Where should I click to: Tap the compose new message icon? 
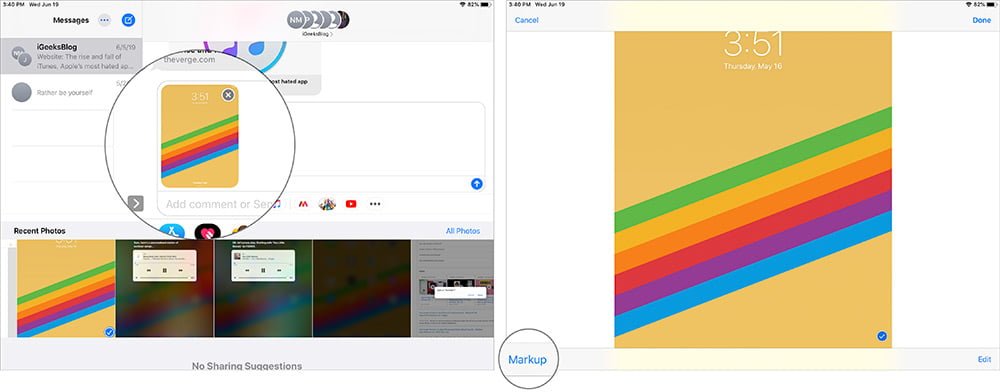click(128, 20)
